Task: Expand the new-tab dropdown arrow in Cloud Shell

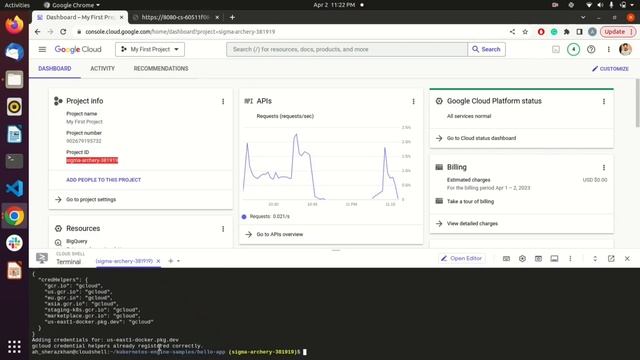Action: [x=178, y=261]
